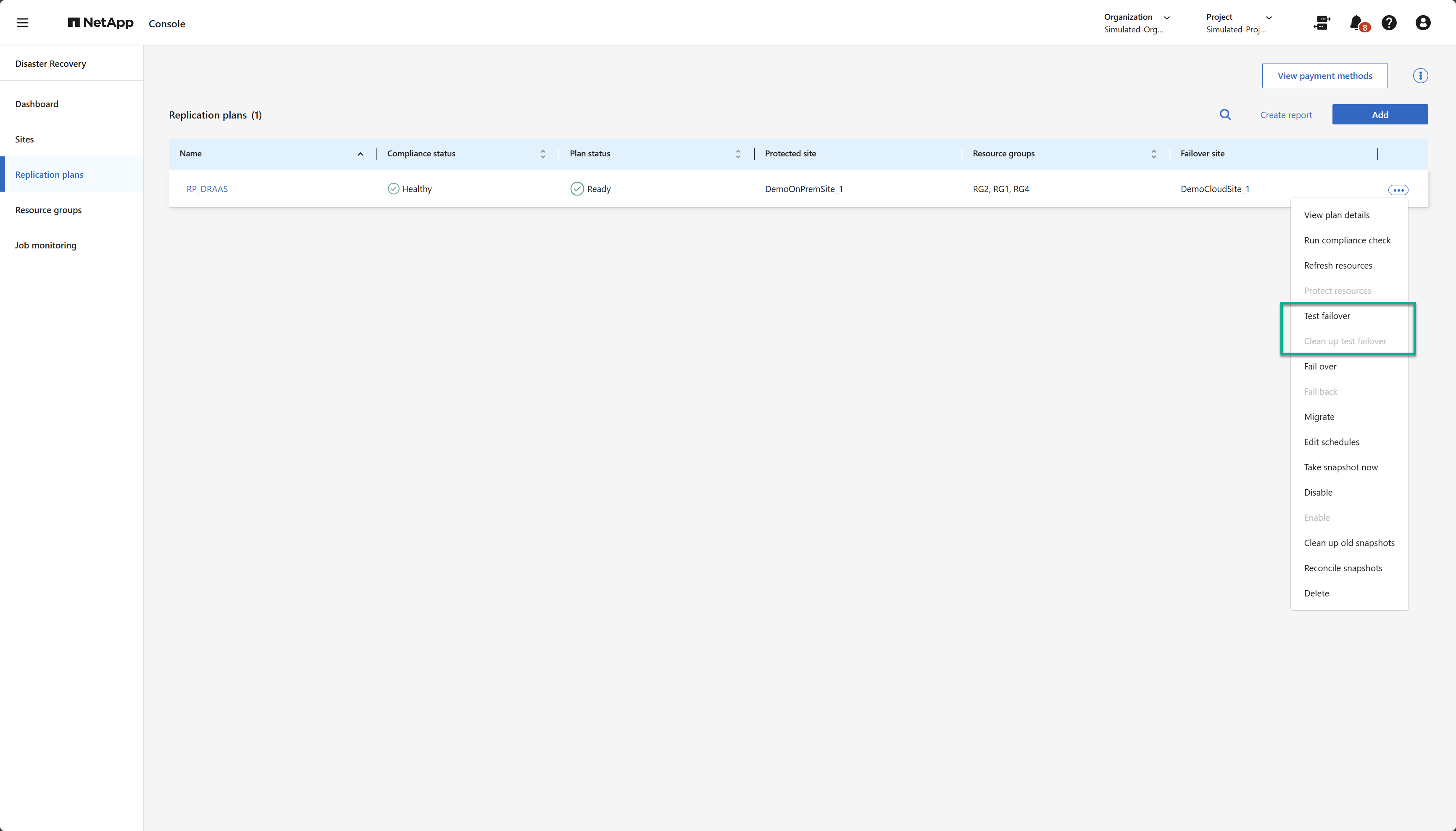Viewport: 1456px width, 831px height.
Task: Select Test failover from the menu
Action: coord(1327,316)
